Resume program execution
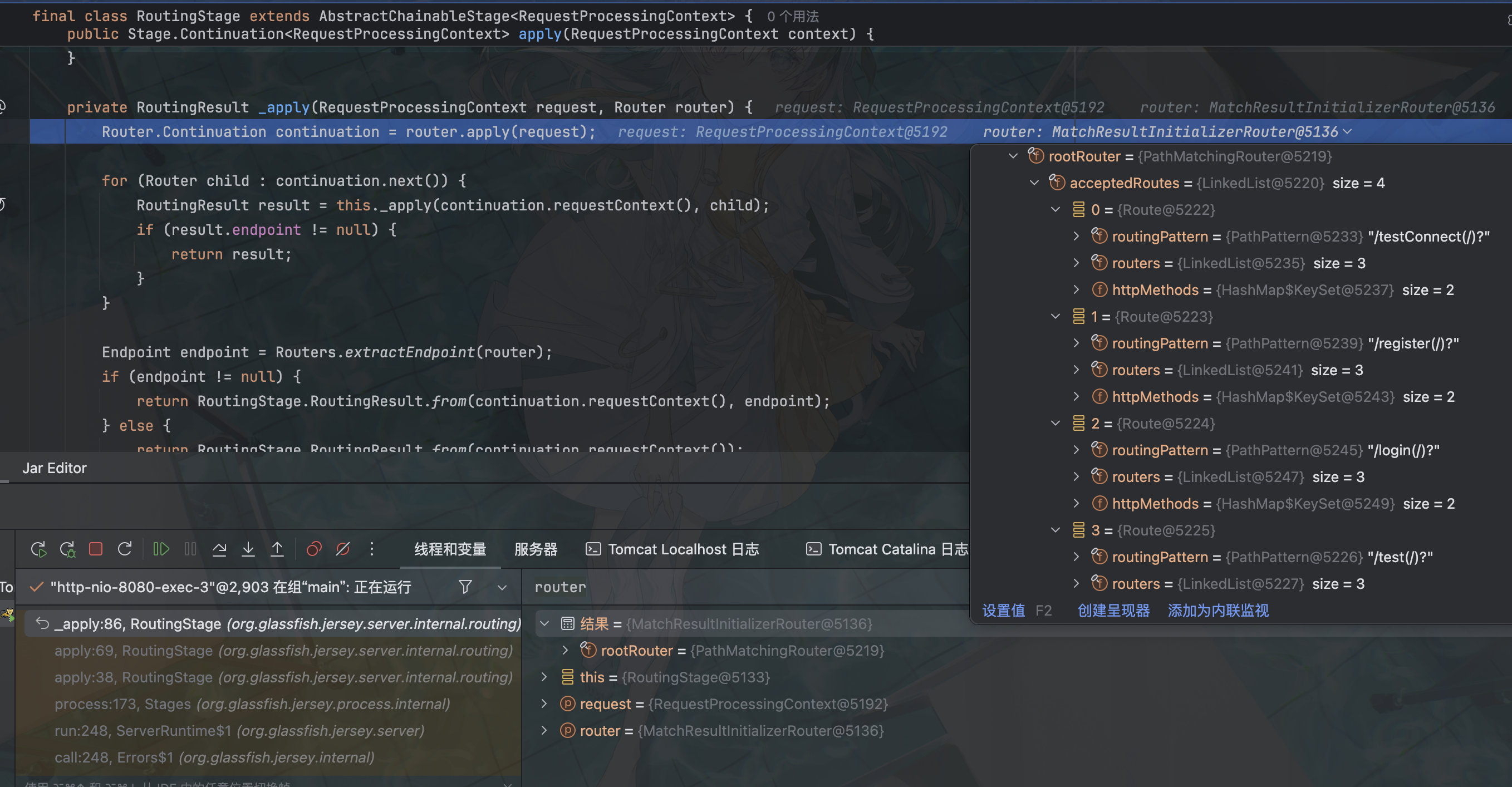The height and width of the screenshot is (787, 1512). [161, 549]
